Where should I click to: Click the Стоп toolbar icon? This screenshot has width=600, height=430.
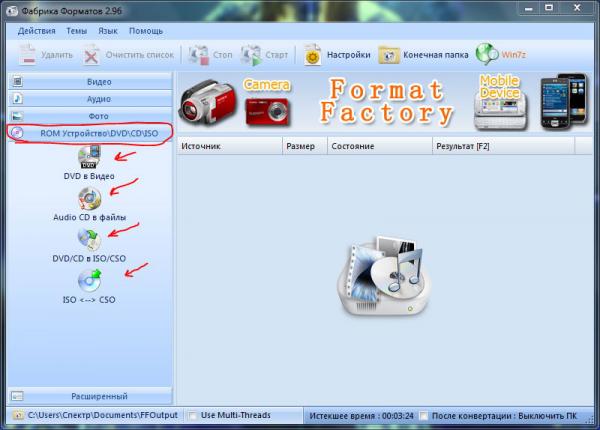(199, 55)
